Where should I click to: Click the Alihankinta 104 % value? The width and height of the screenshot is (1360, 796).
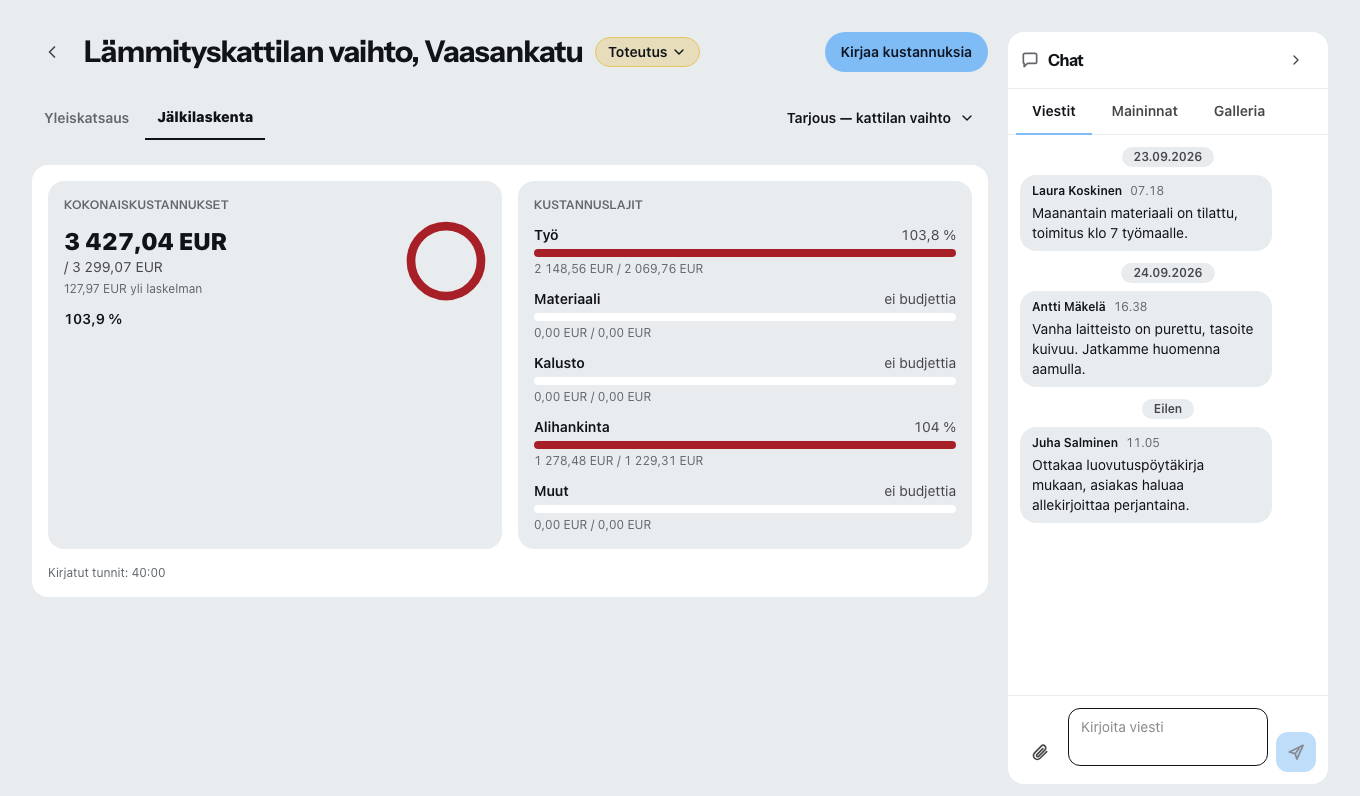[x=935, y=427]
